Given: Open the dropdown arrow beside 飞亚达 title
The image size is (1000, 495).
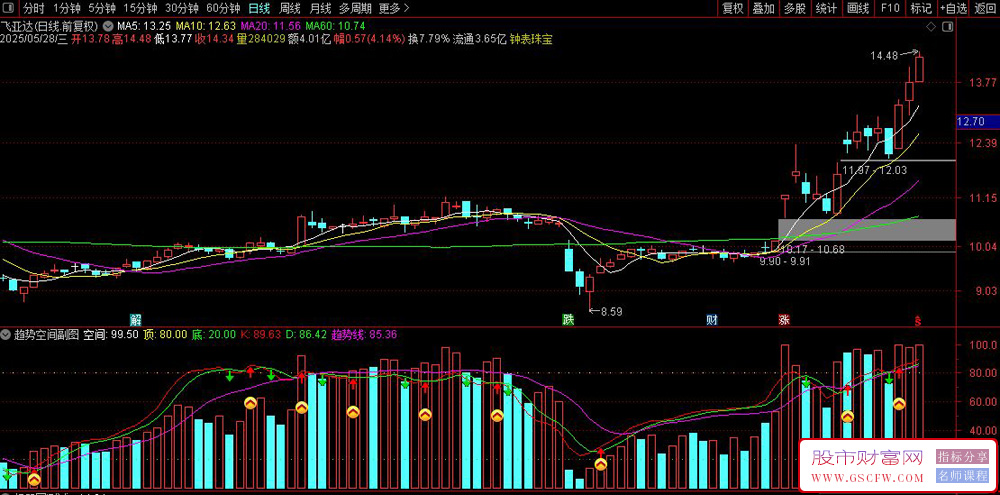Looking at the screenshot, I should point(107,27).
